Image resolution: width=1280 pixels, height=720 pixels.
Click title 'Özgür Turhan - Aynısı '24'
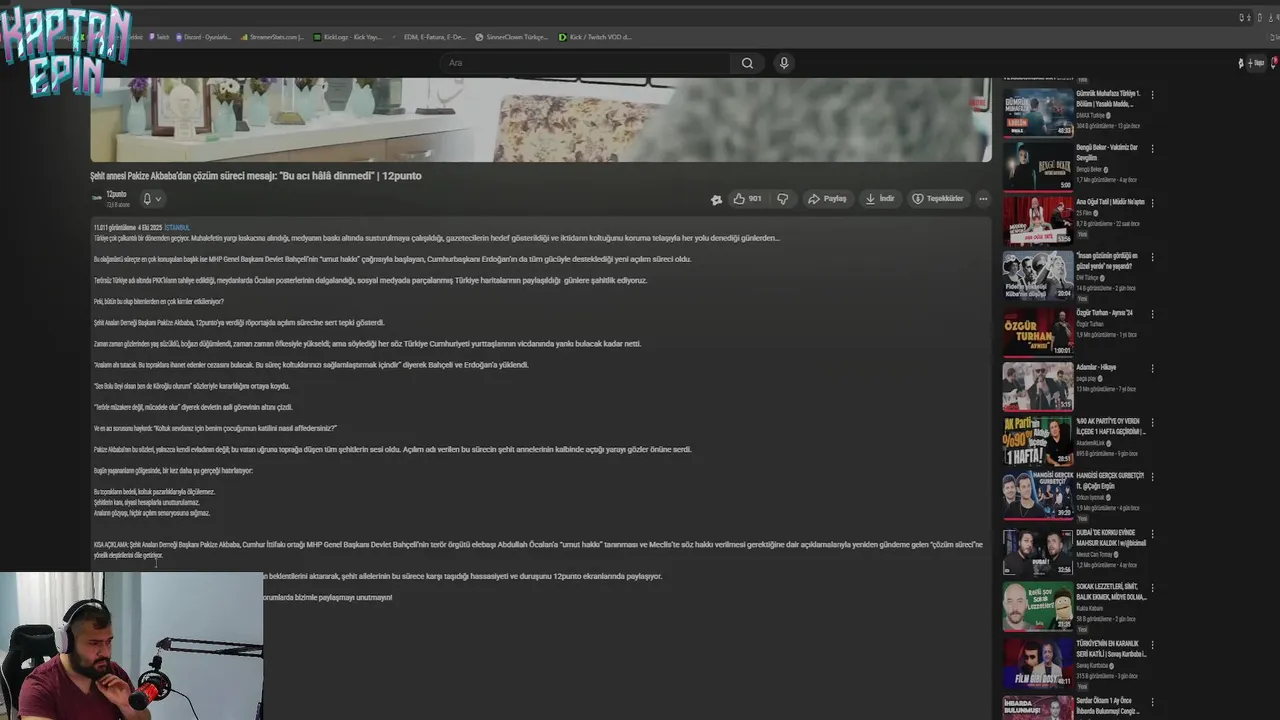click(1105, 313)
